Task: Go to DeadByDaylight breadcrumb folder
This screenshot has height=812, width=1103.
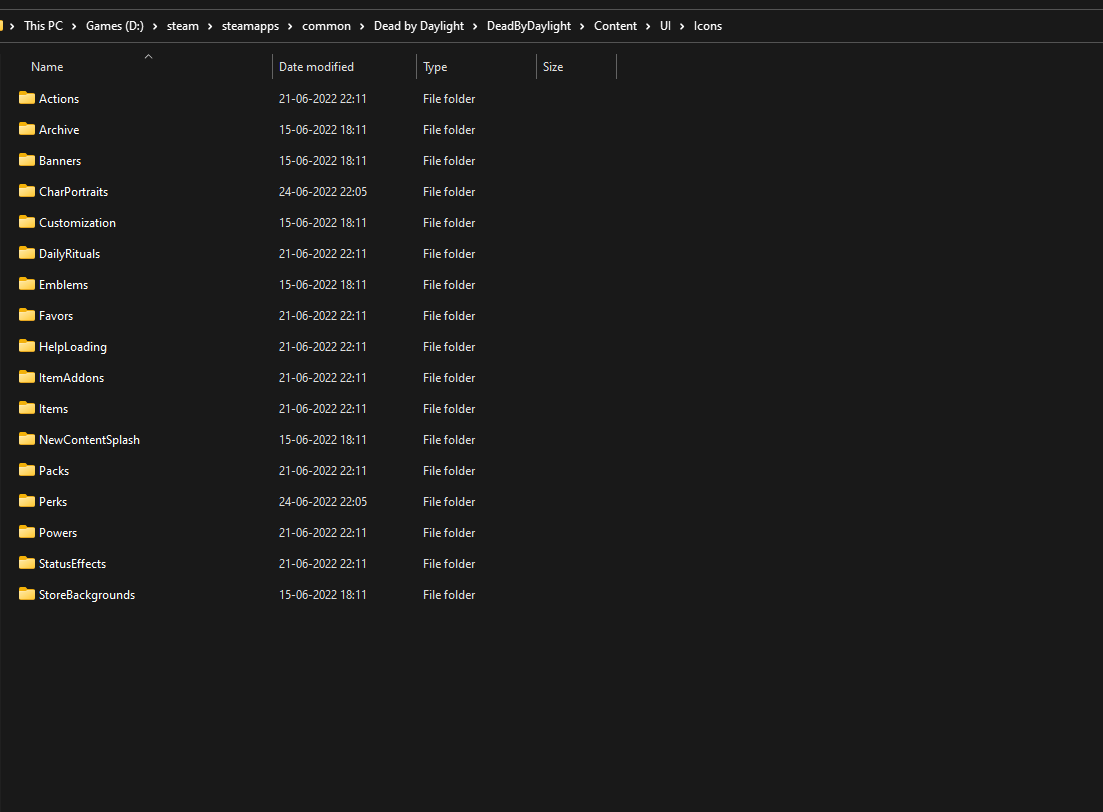Action: pyautogui.click(x=529, y=26)
